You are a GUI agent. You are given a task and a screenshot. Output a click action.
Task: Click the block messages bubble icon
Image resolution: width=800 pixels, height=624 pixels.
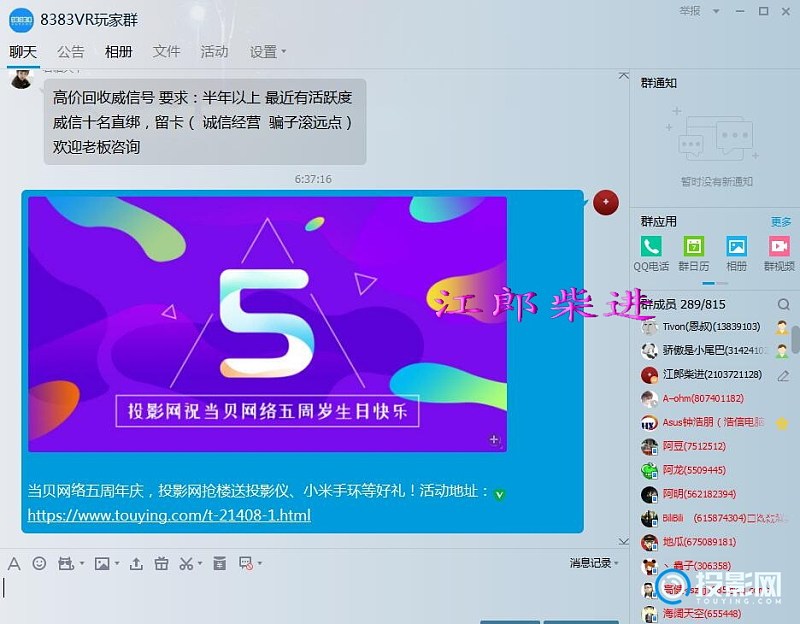click(246, 563)
